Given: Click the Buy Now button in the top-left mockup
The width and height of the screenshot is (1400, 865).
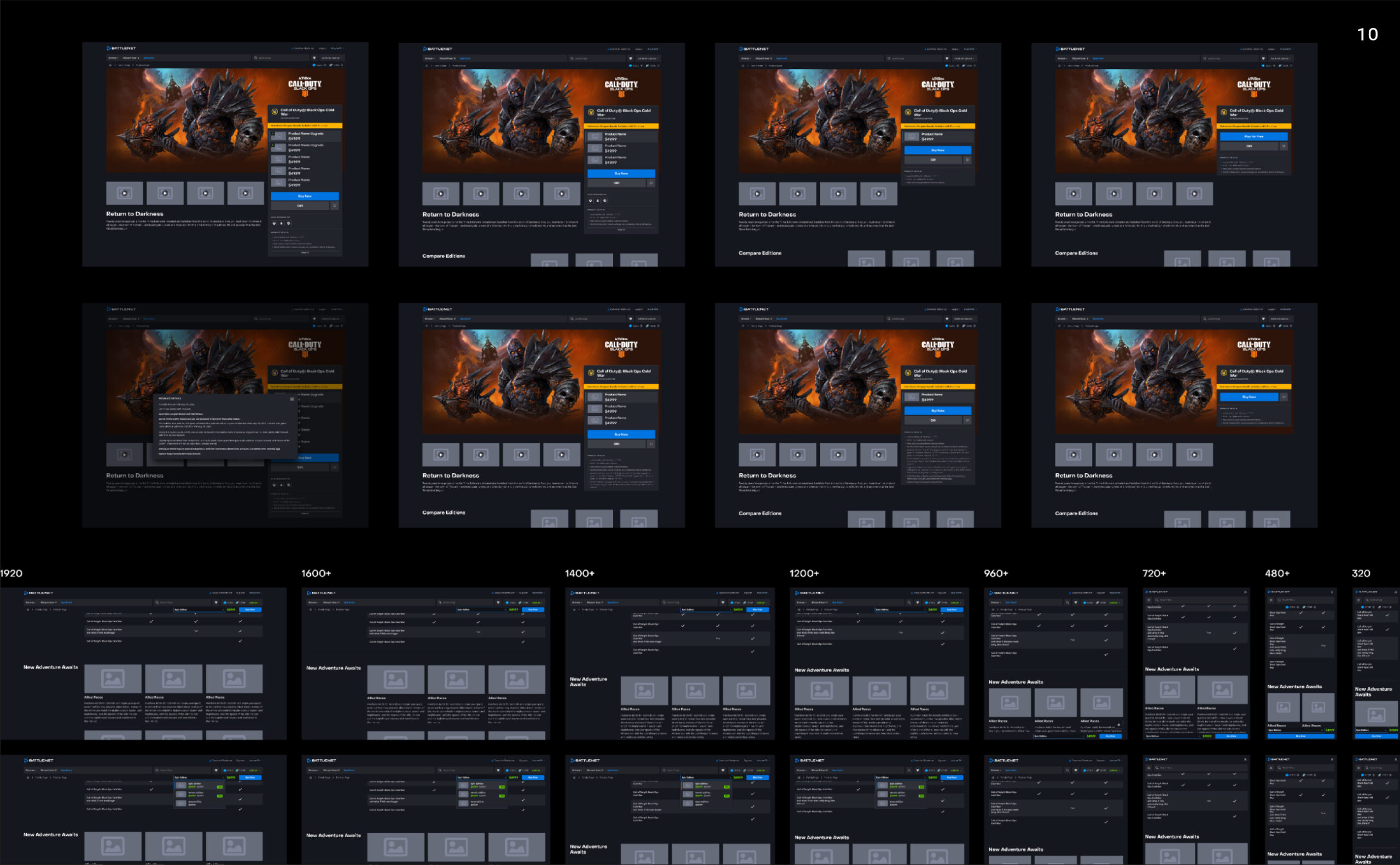Looking at the screenshot, I should [x=305, y=196].
